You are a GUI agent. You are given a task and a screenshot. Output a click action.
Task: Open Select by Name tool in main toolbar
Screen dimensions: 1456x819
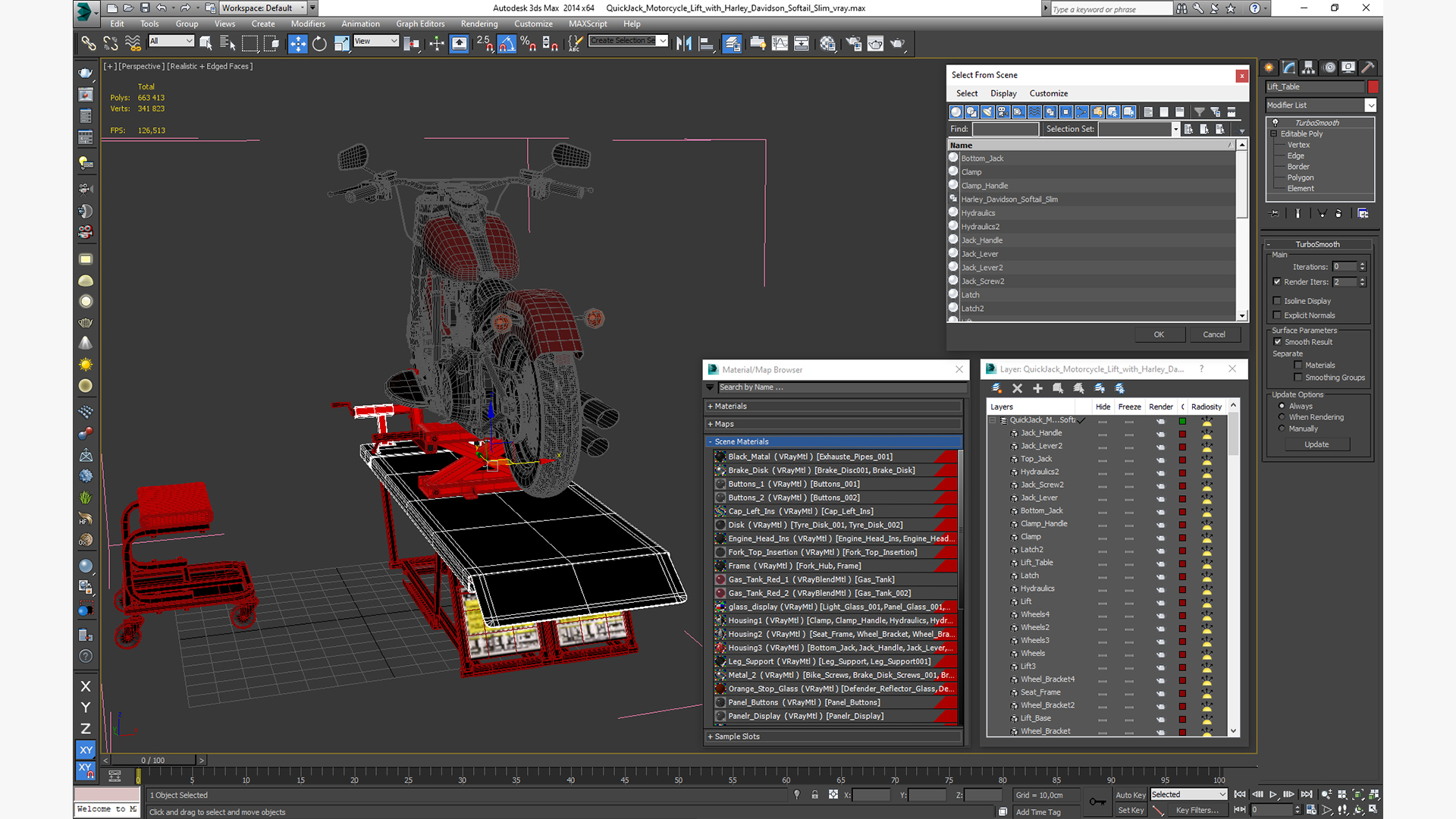(227, 43)
